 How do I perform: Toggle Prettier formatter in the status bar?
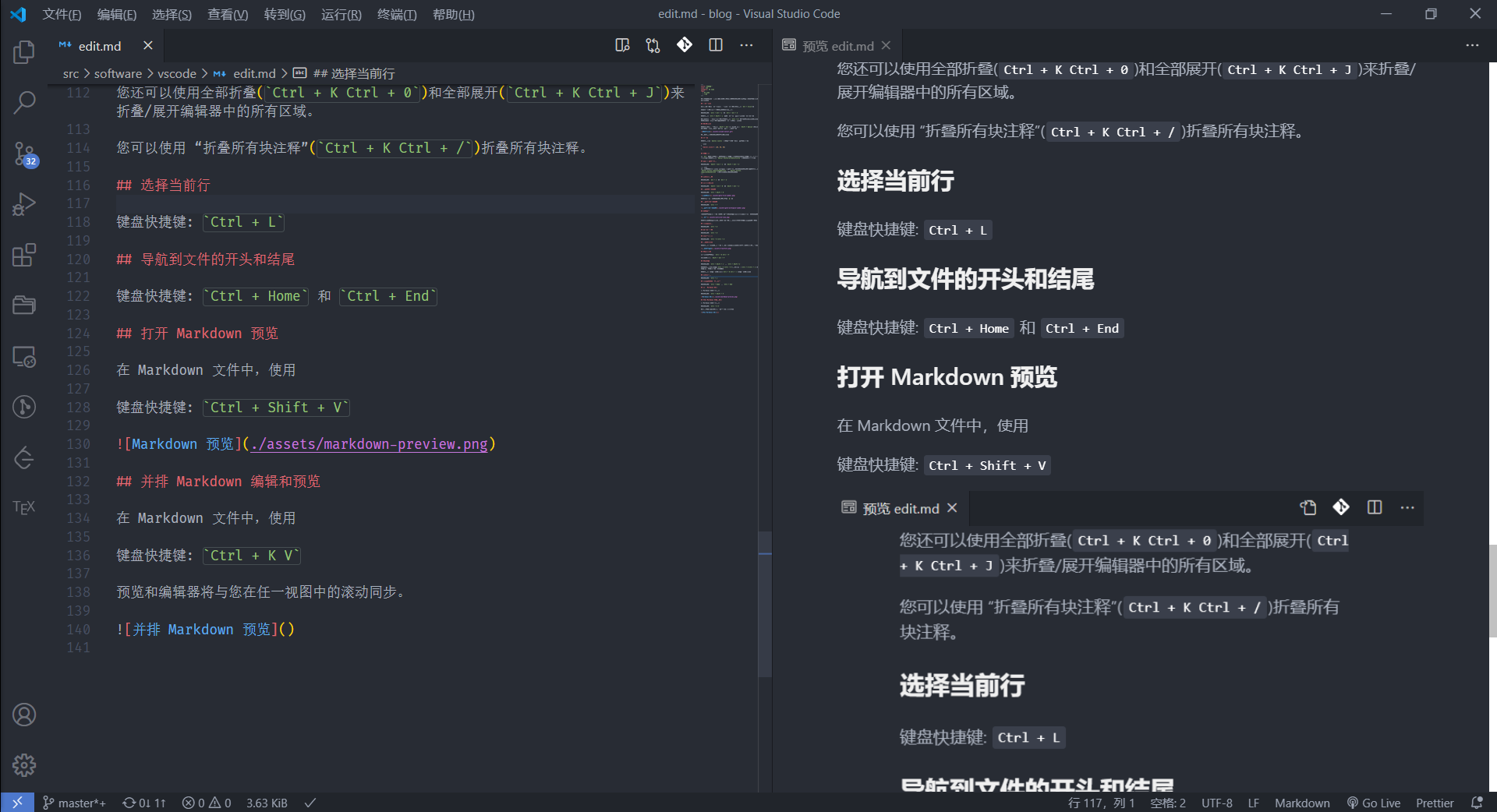point(1435,803)
